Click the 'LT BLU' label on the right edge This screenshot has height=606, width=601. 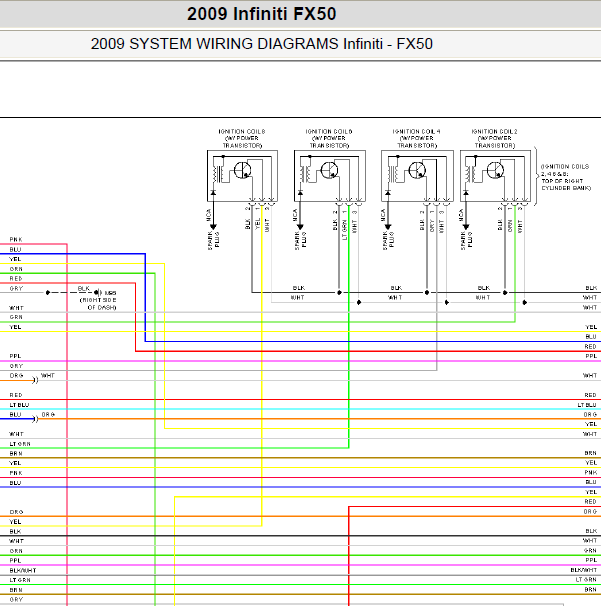tap(587, 405)
